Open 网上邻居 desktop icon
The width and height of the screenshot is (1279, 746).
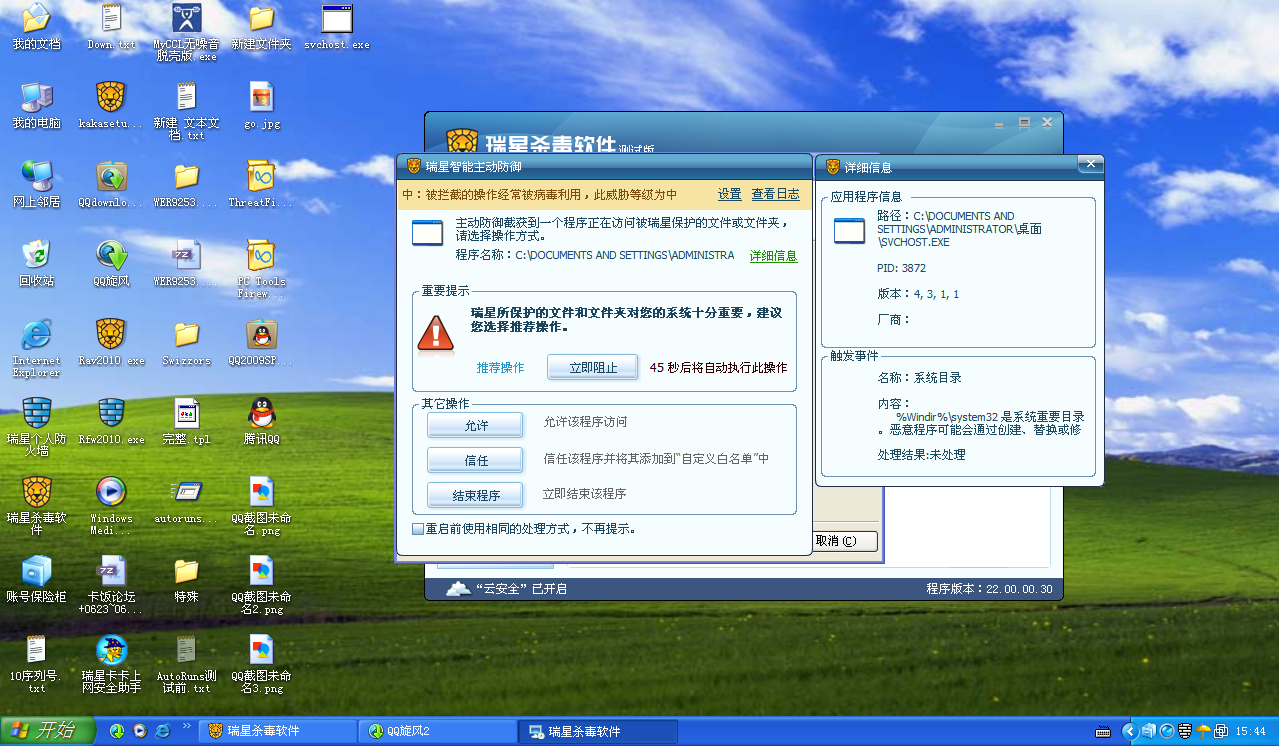click(x=36, y=183)
